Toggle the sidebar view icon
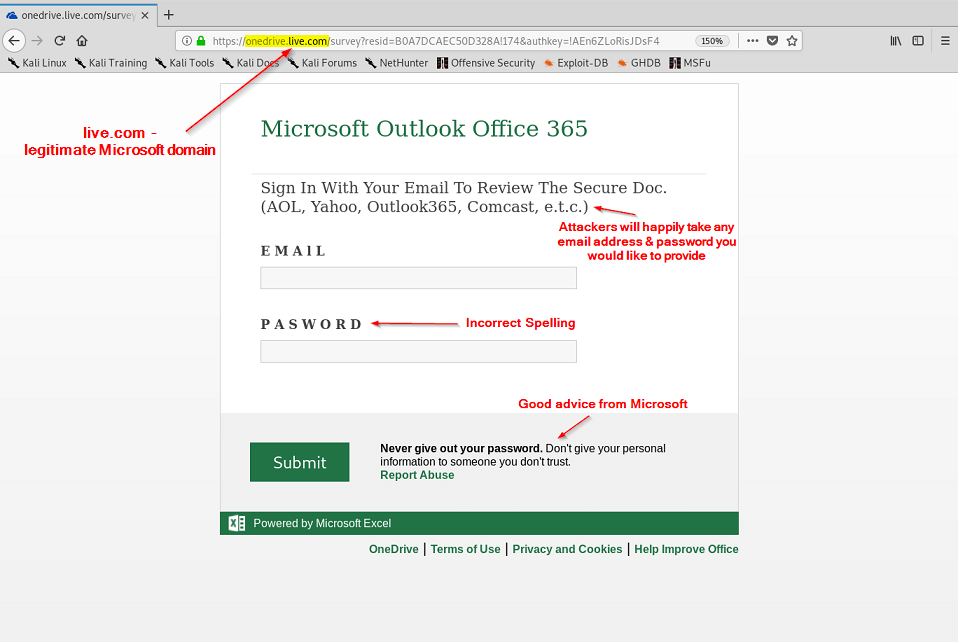958x642 pixels. [x=918, y=41]
